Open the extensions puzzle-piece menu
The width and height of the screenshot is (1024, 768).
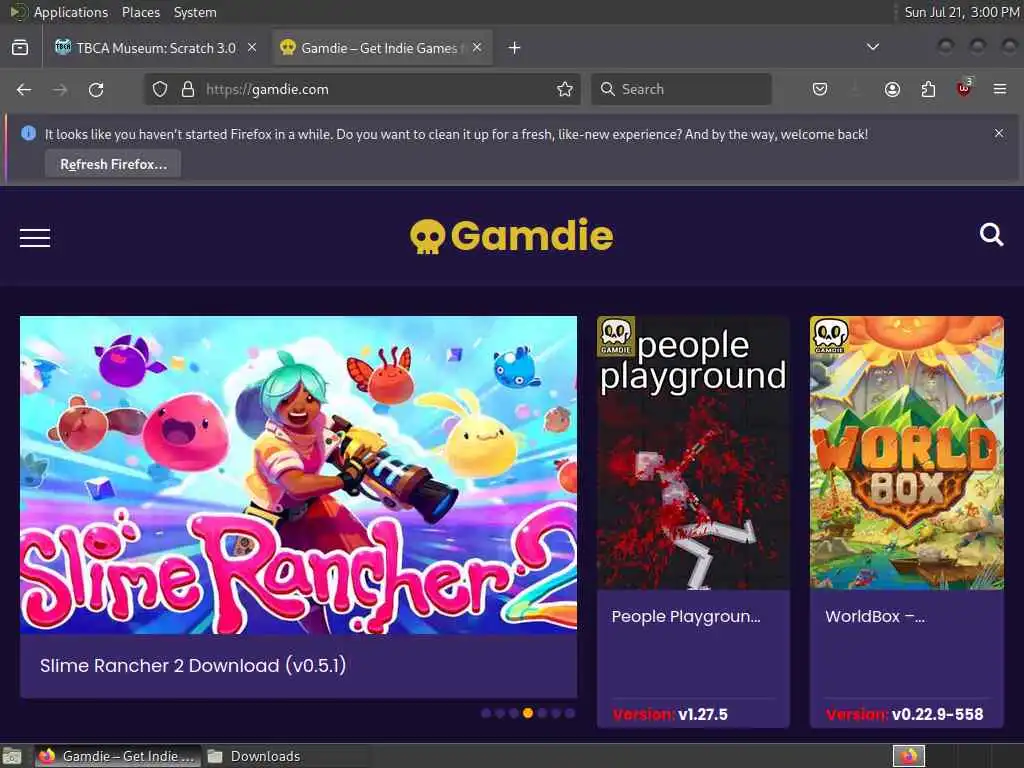[x=928, y=89]
